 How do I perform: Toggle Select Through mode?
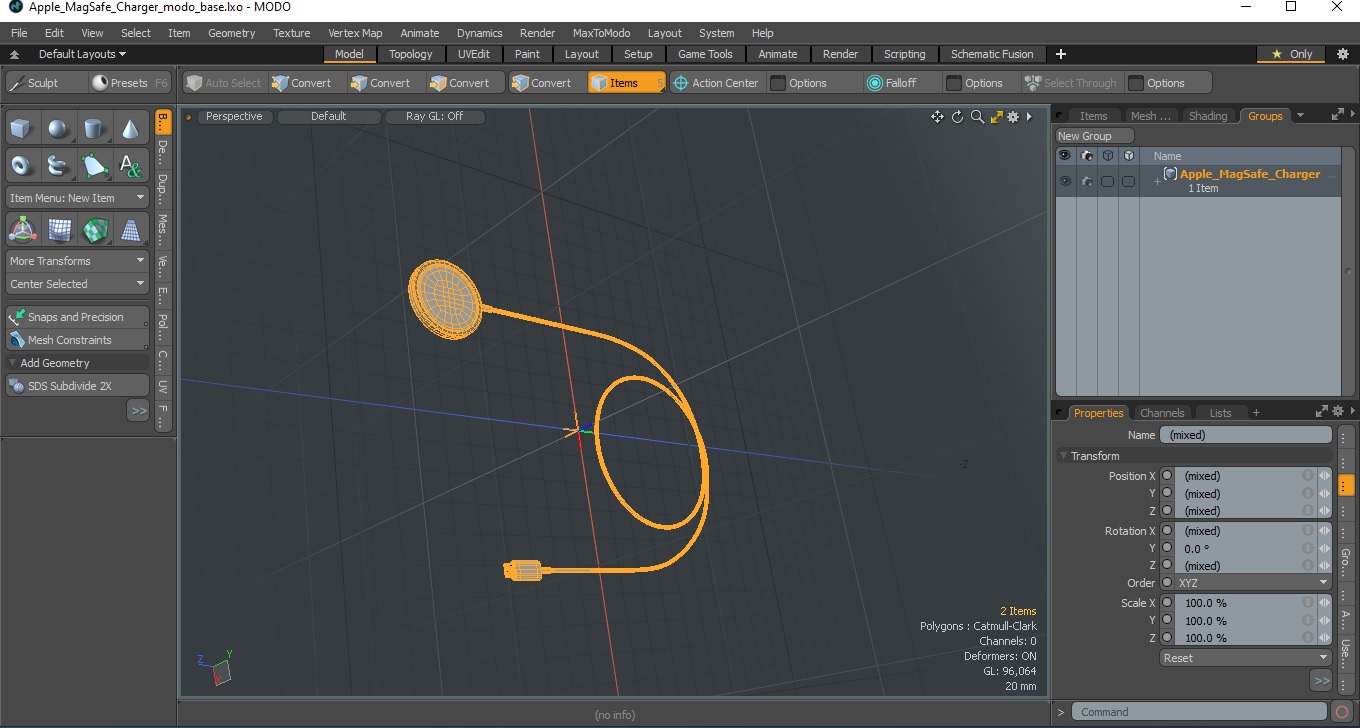click(x=1070, y=83)
